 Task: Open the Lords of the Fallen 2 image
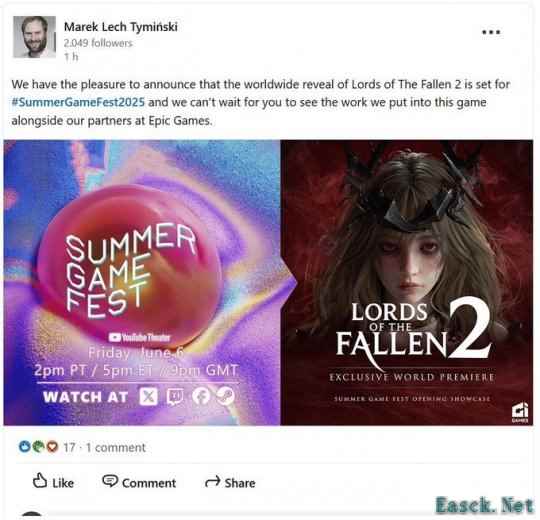(x=407, y=283)
